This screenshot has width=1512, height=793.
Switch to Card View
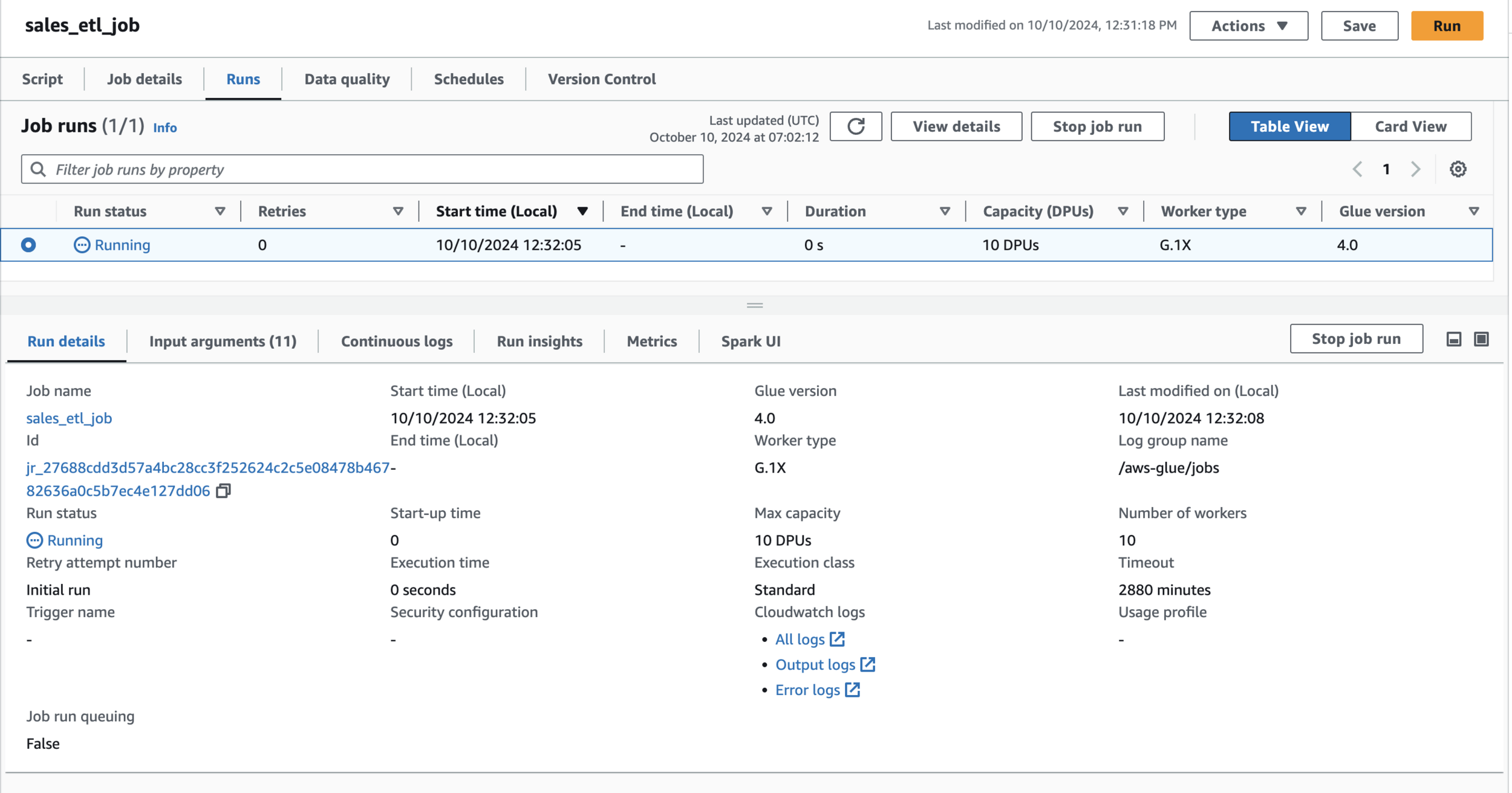(x=1410, y=126)
